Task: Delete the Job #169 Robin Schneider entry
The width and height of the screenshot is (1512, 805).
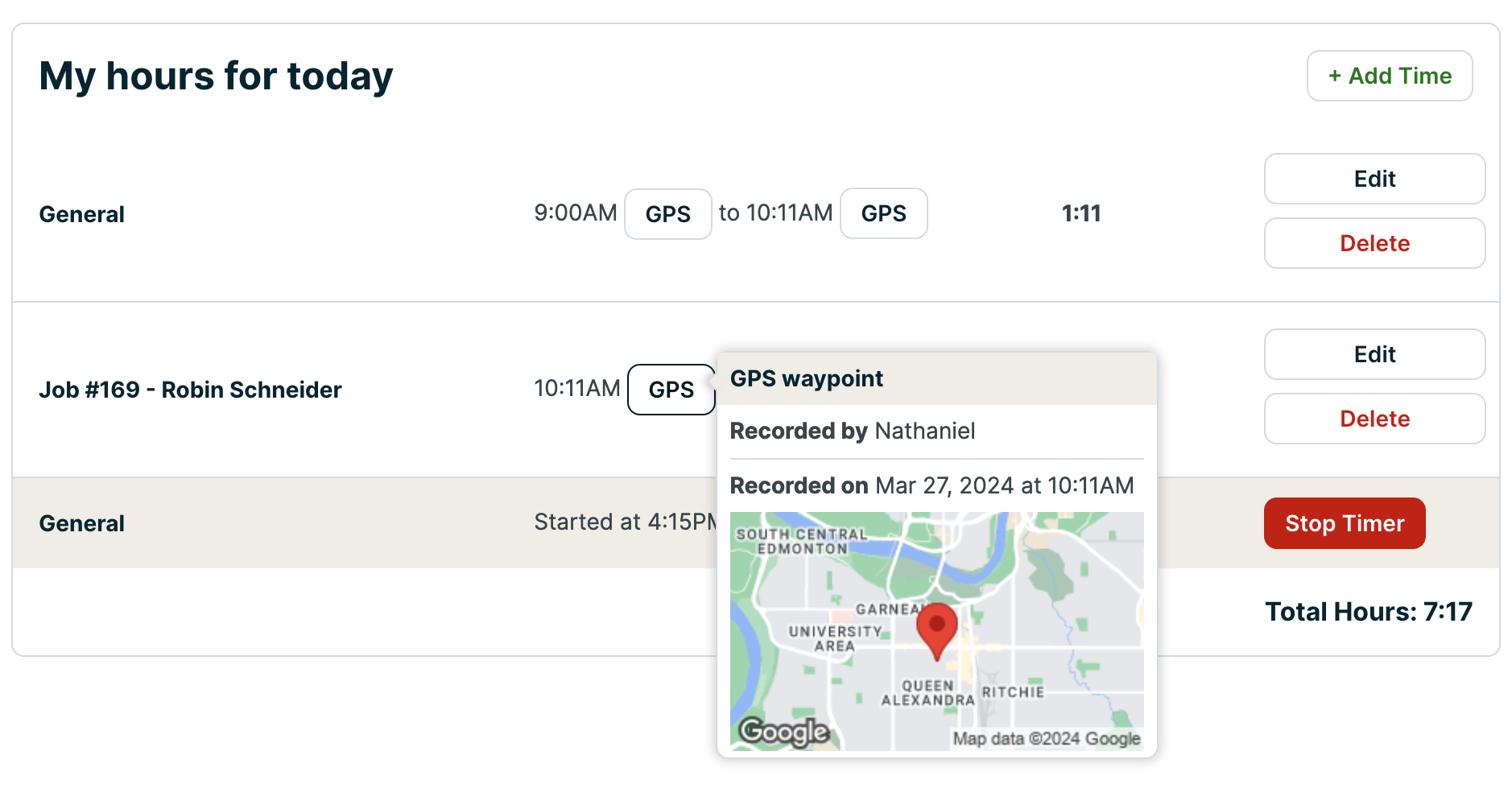Action: [x=1374, y=419]
